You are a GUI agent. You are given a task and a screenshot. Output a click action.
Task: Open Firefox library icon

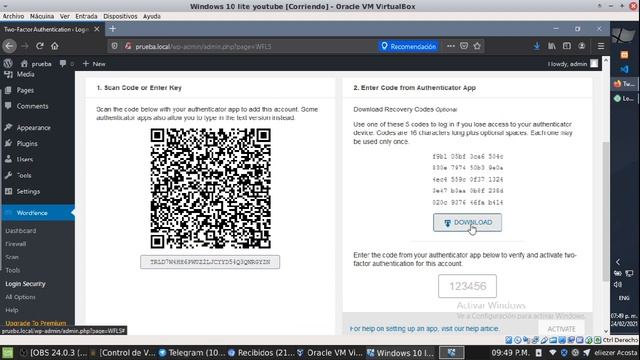tap(552, 46)
